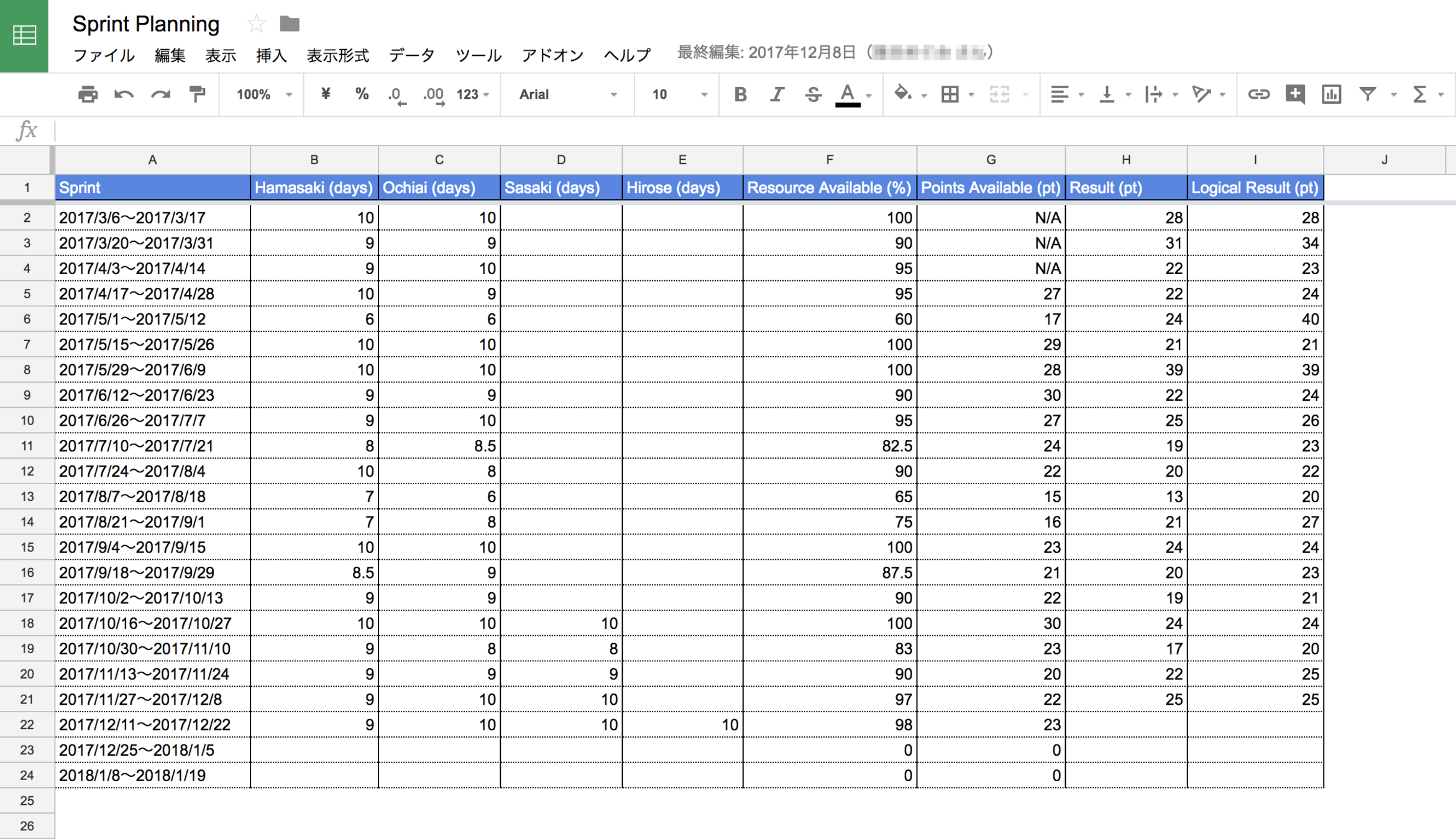Open the データ menu
1456x839 pixels.
[x=411, y=55]
